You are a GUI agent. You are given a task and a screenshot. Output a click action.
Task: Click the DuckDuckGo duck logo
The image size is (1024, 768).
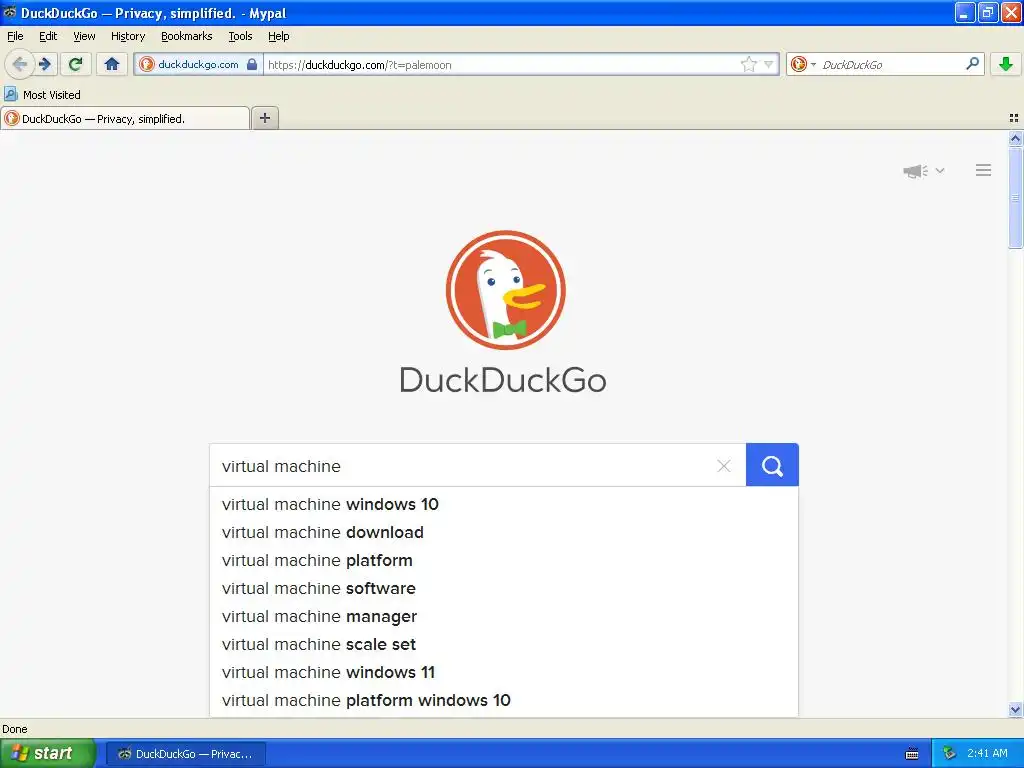(x=505, y=290)
